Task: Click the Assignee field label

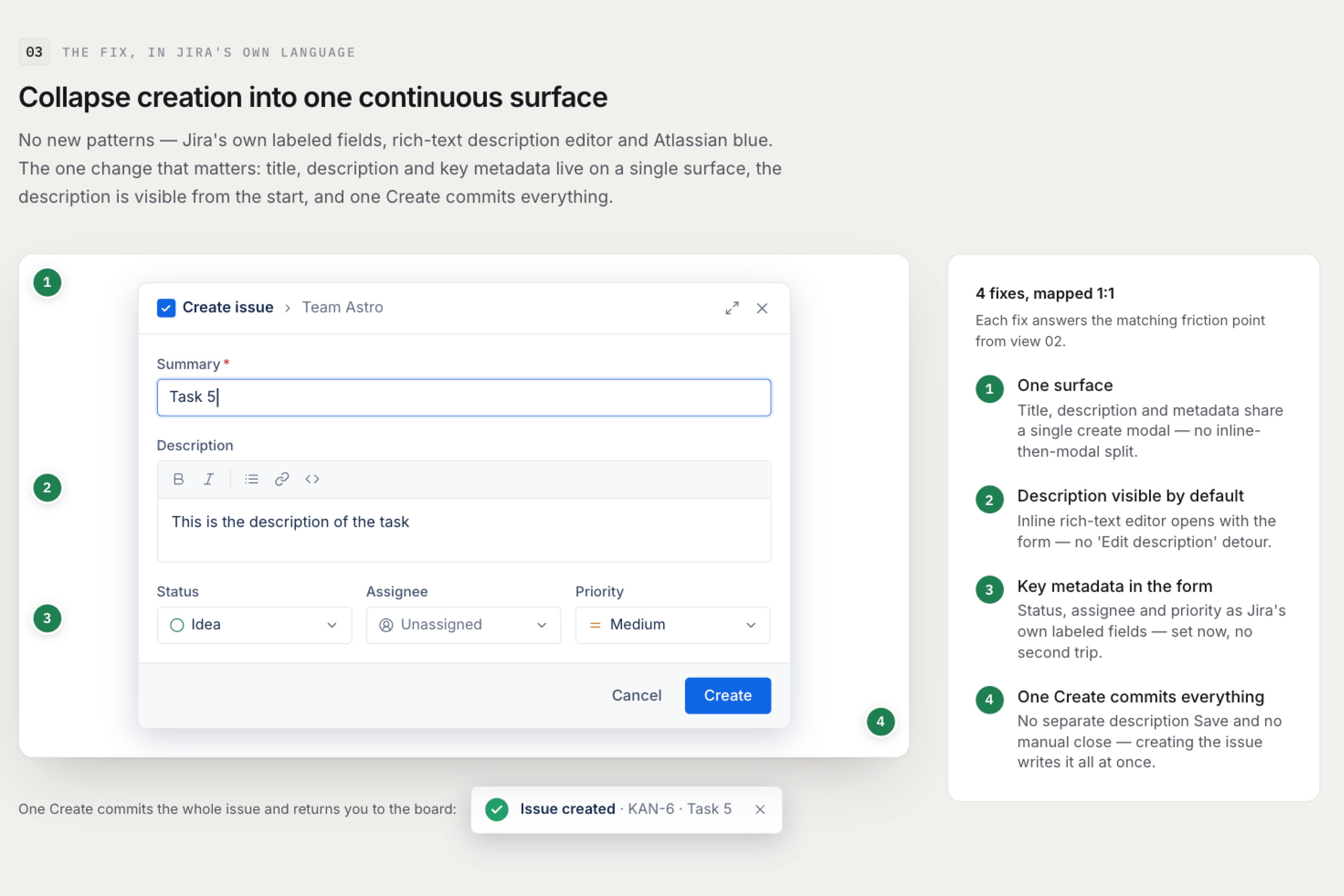Action: (x=397, y=591)
